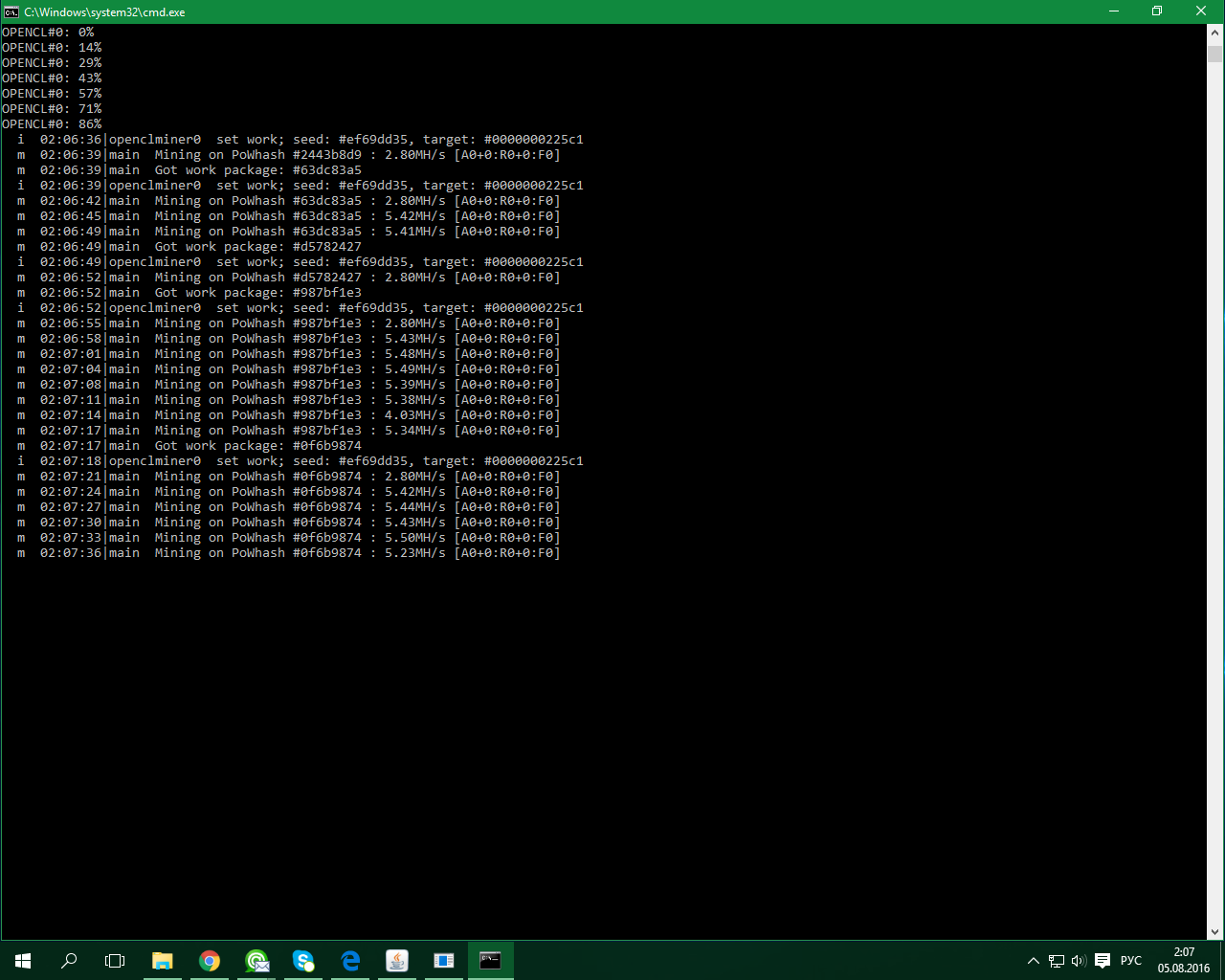1225x980 pixels.
Task: Open taskbar search magnifier
Action: tap(69, 961)
